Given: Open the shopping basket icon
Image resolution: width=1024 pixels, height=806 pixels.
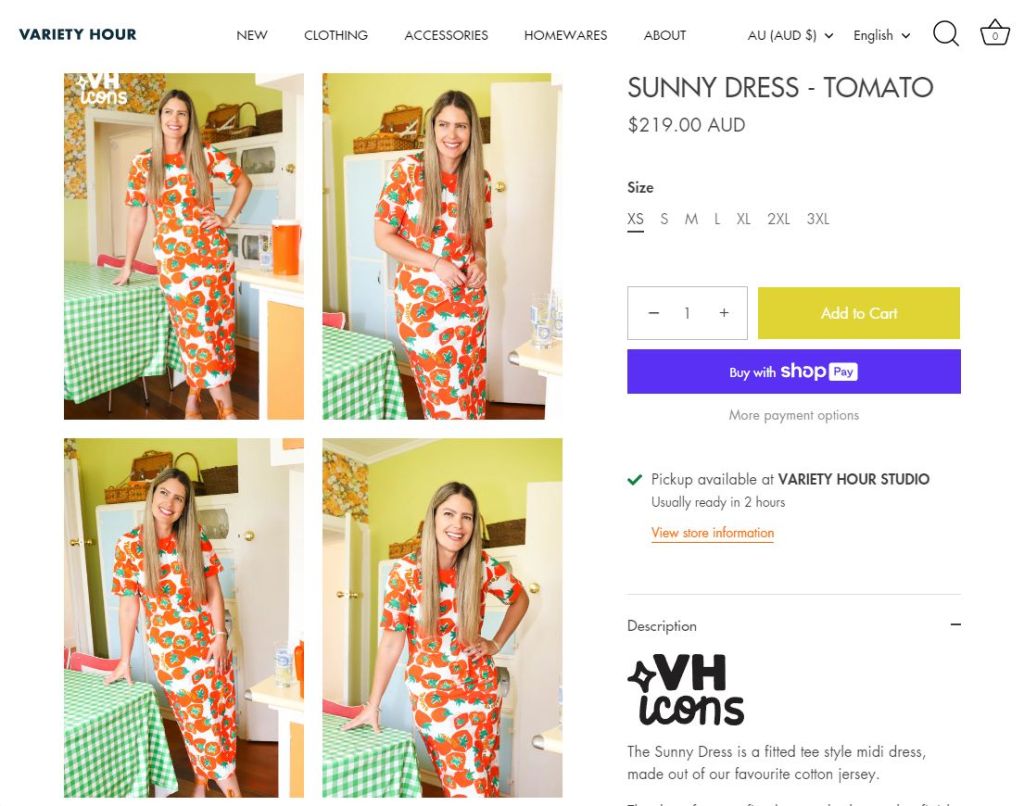Looking at the screenshot, I should 994,34.
